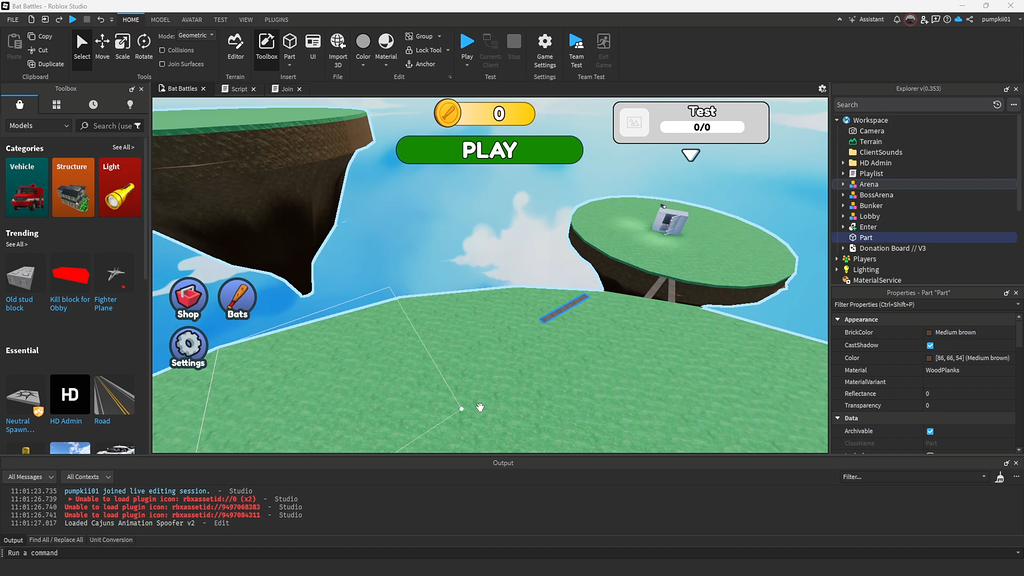This screenshot has height=576, width=1024.
Task: Click the green PLAY button in-game
Action: [488, 150]
